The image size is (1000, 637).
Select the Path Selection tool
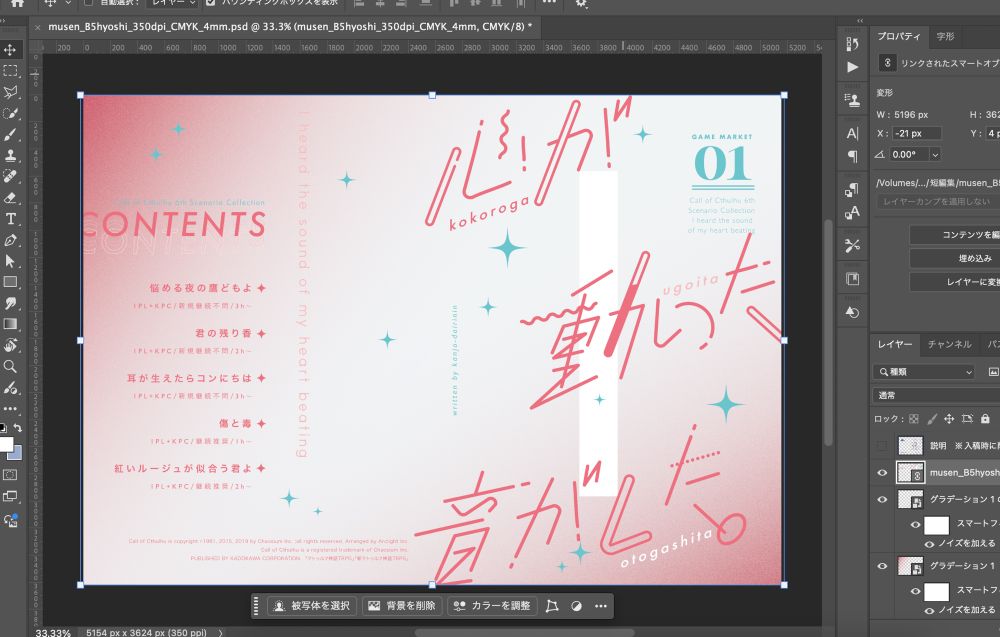point(10,261)
